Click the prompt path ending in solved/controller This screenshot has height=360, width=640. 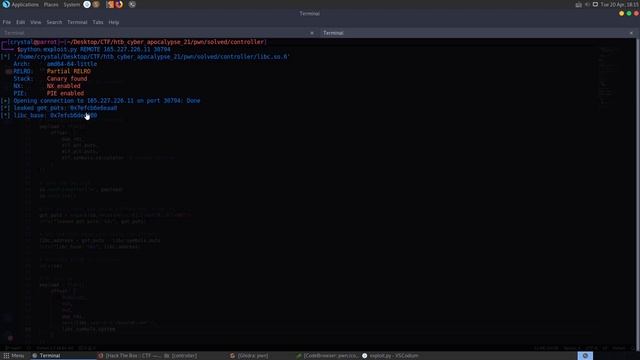click(x=166, y=42)
